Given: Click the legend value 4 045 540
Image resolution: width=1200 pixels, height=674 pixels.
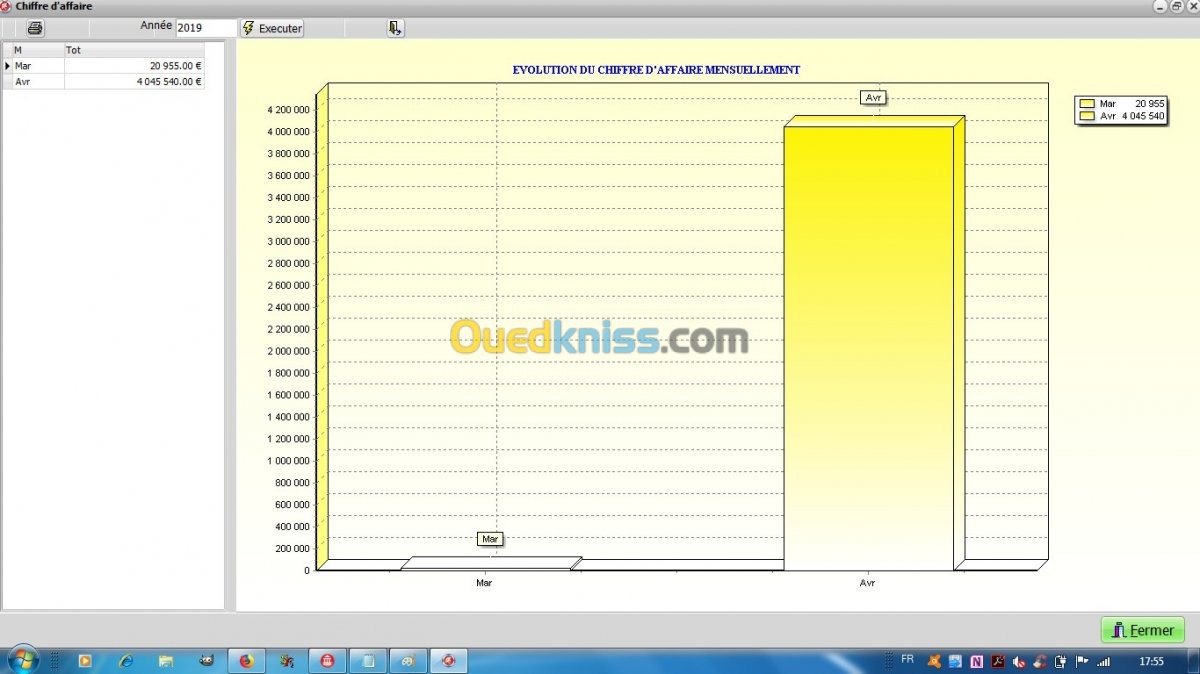Looking at the screenshot, I should click(1143, 116).
